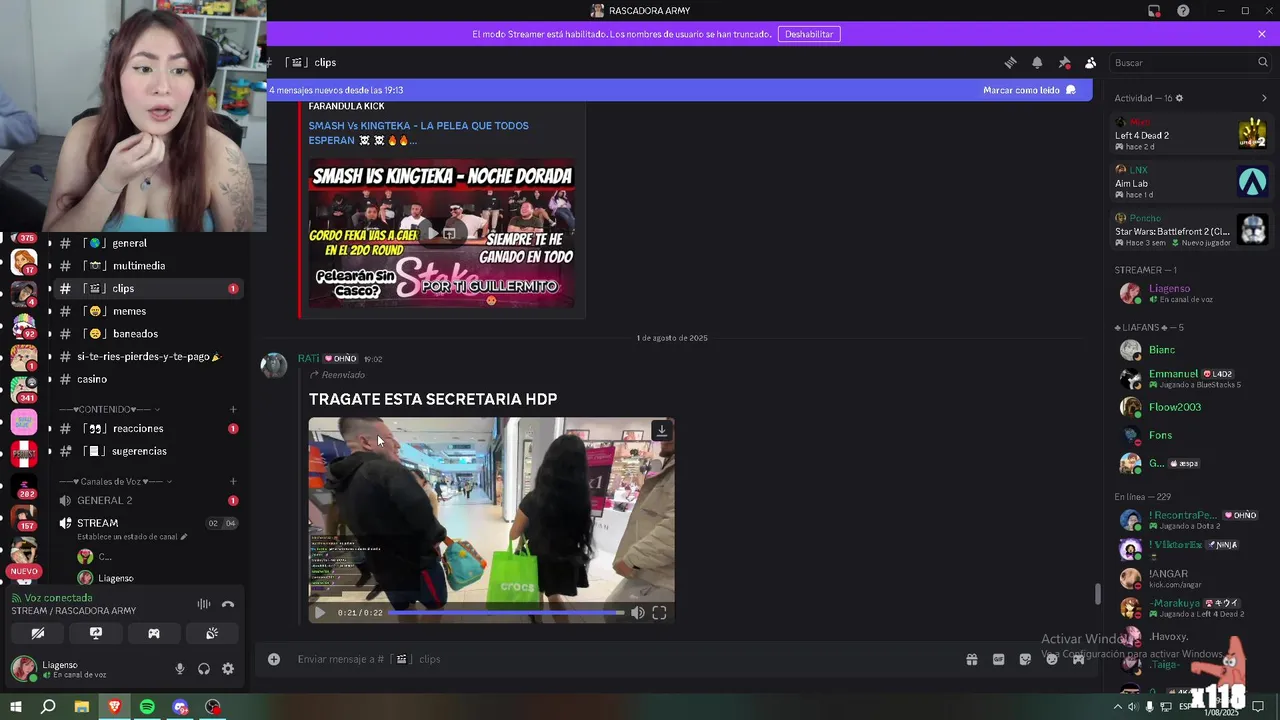Open Spotify from the Windows taskbar
This screenshot has height=720, width=1280.
click(147, 707)
